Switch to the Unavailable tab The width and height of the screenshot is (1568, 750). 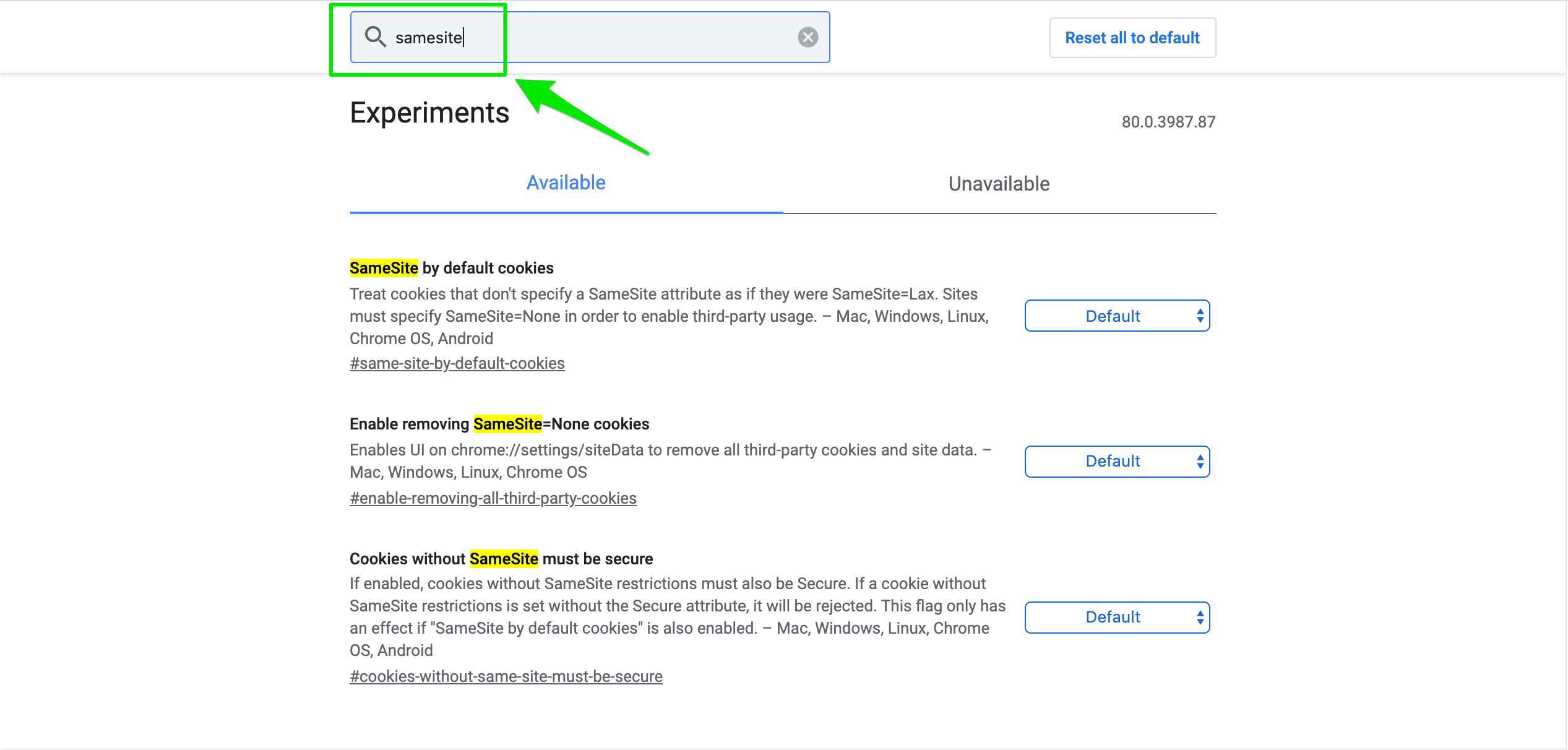[x=999, y=184]
